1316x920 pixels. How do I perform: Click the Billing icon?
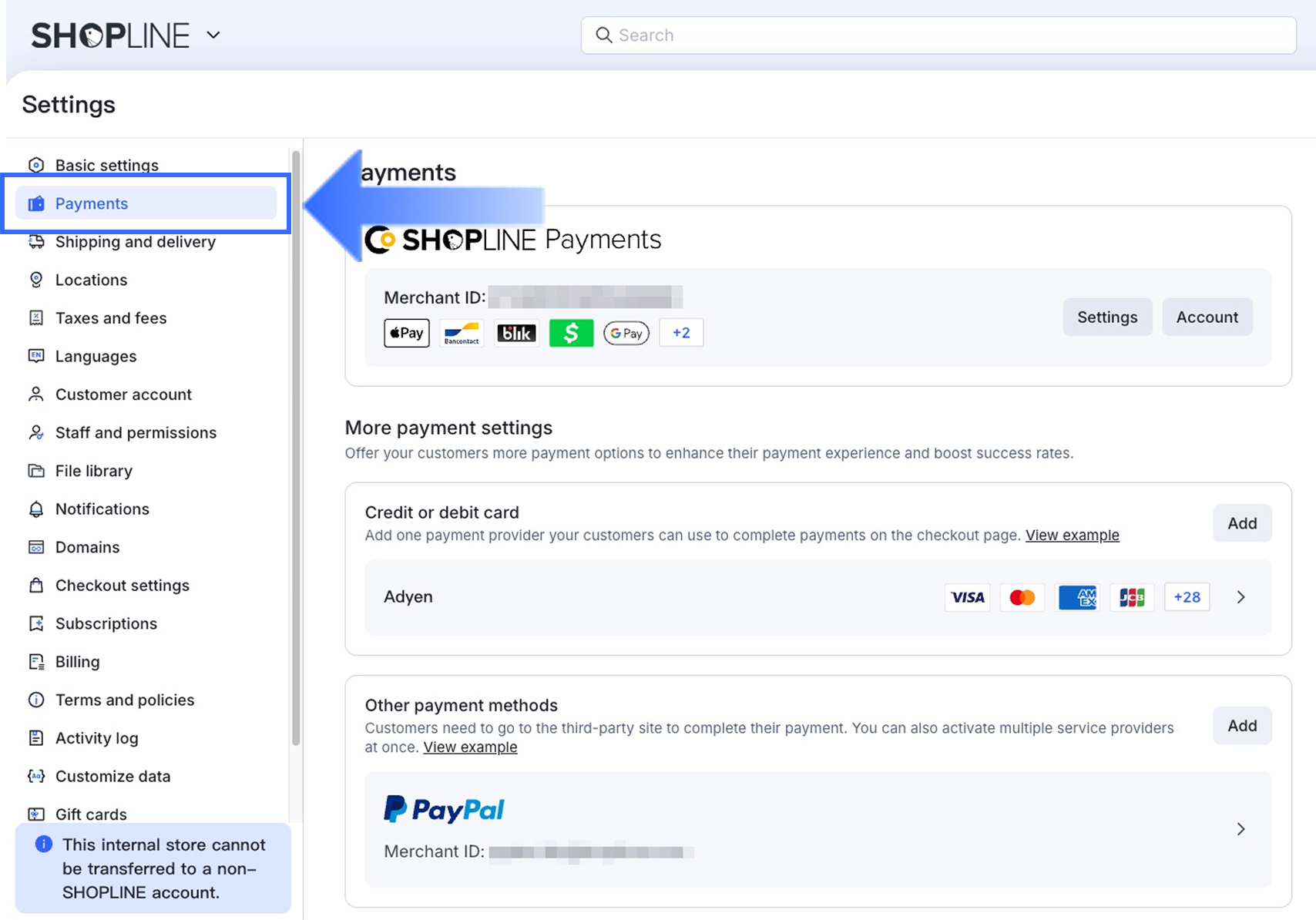[x=36, y=662]
